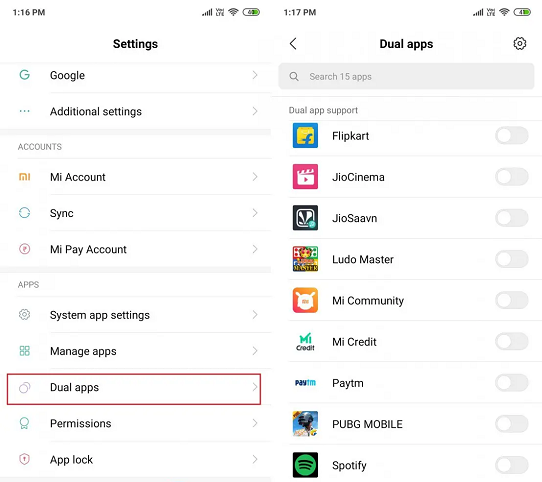Tap the Mi Community app name
Viewport: 542px width, 482px height.
click(x=368, y=301)
